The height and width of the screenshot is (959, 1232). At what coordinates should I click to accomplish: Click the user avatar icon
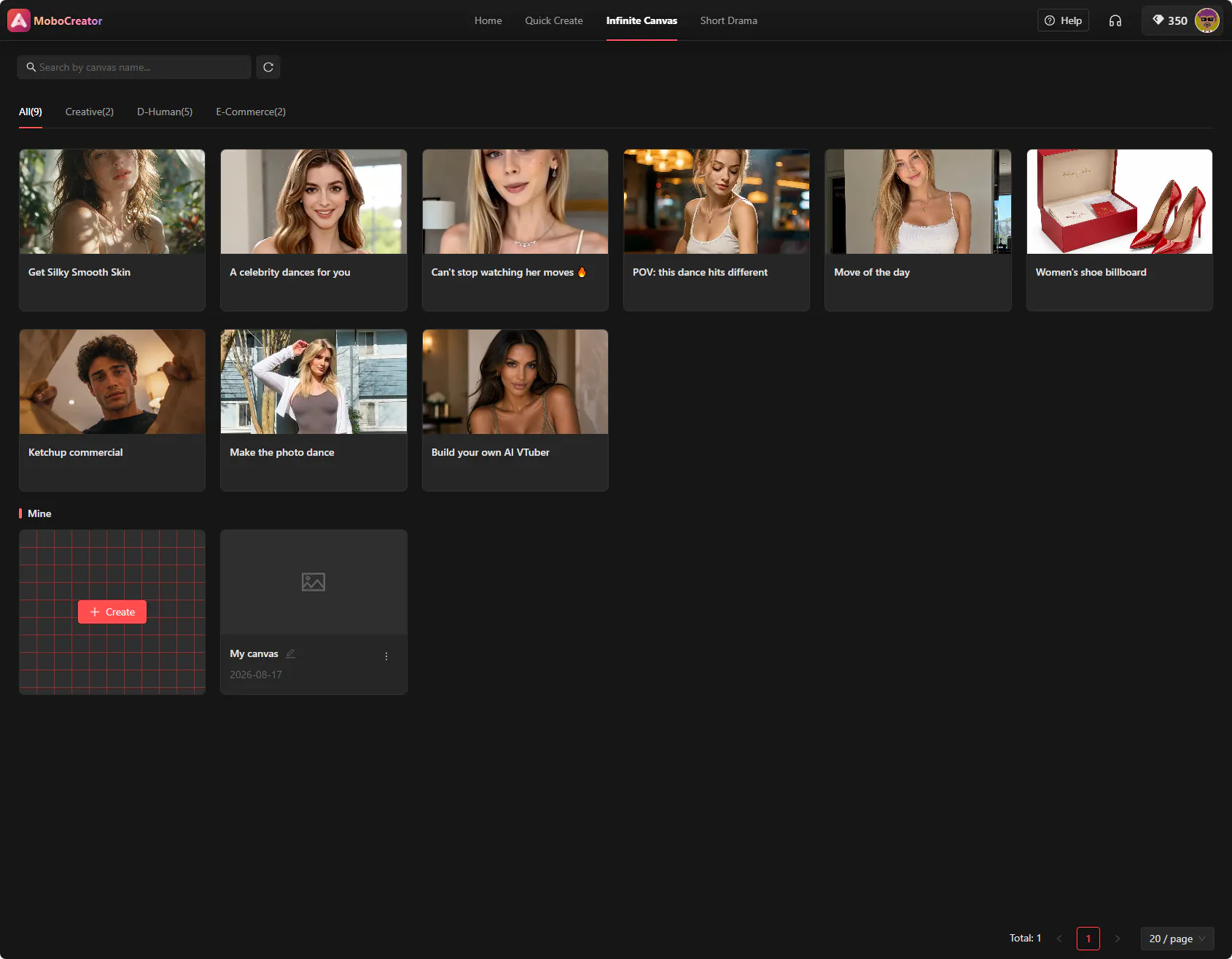[1207, 20]
